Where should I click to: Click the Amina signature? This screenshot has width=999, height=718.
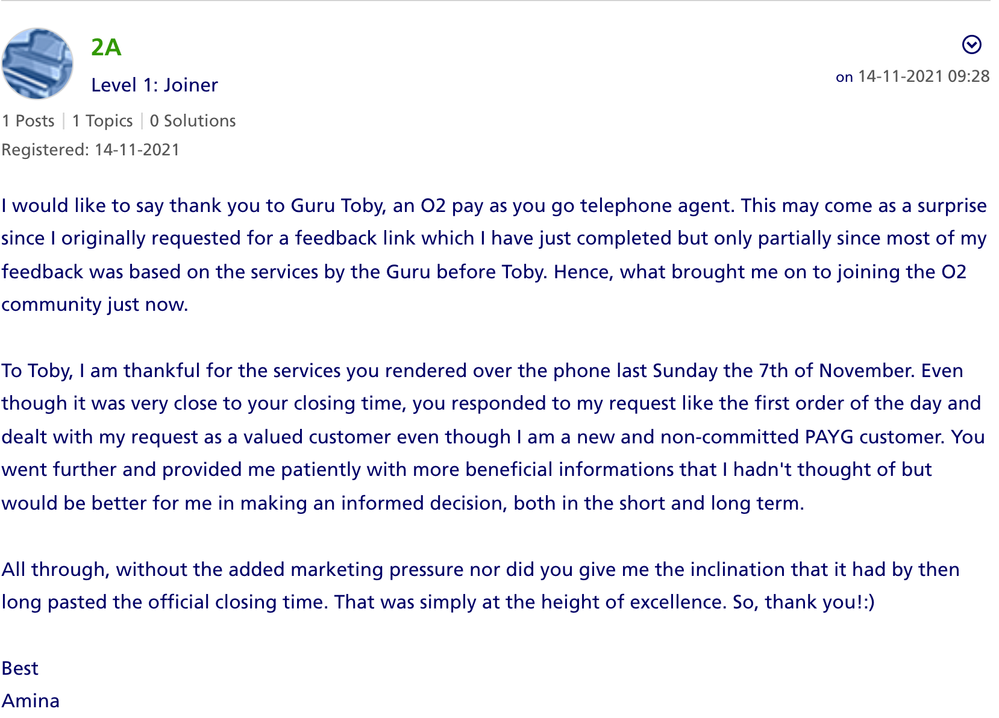pyautogui.click(x=31, y=701)
